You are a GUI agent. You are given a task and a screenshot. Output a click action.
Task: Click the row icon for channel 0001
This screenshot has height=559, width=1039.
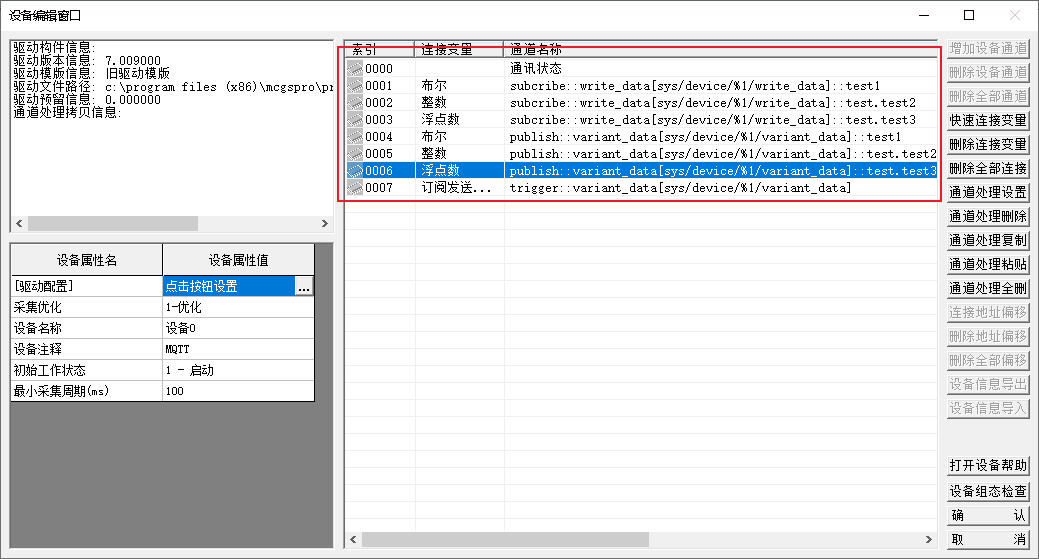tap(355, 85)
